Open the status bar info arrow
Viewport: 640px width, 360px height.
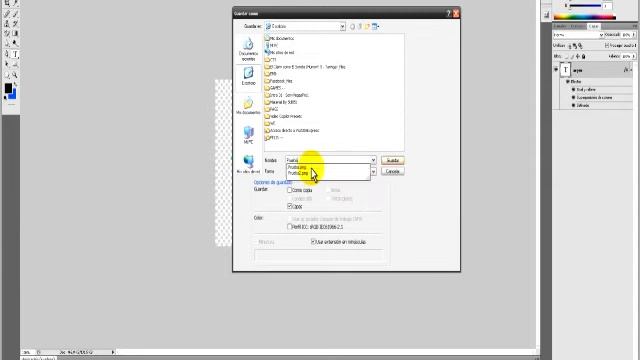(113, 352)
